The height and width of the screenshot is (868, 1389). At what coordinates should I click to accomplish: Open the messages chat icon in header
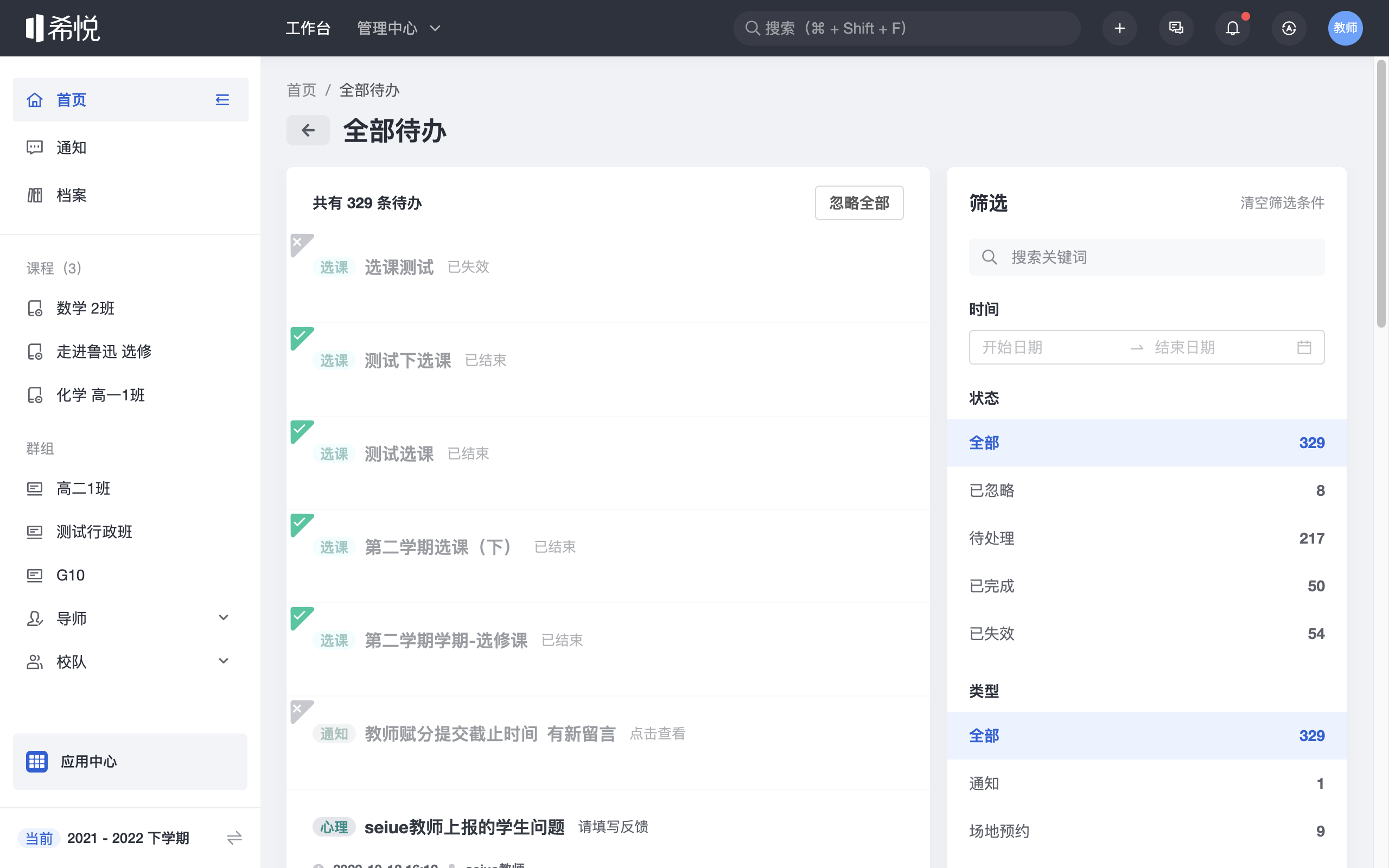1175,28
